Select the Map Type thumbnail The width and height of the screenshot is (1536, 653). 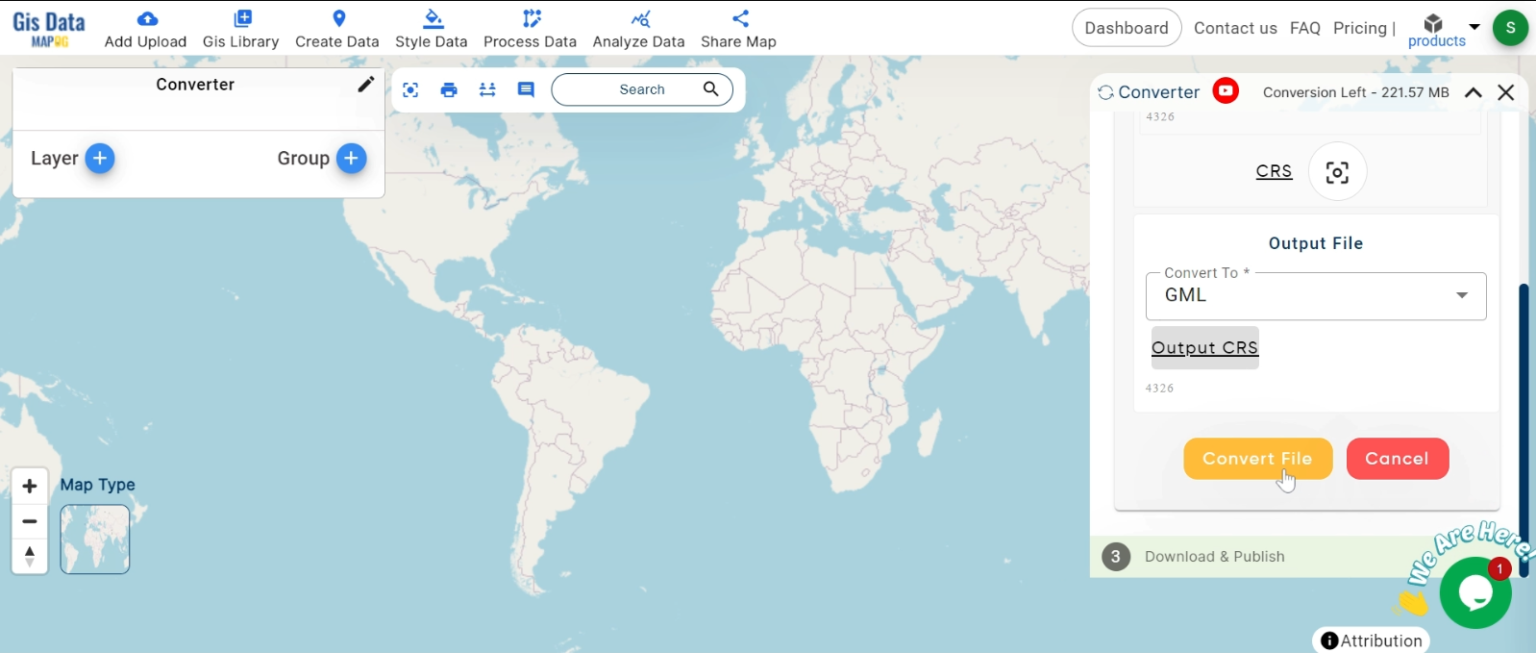click(95, 539)
